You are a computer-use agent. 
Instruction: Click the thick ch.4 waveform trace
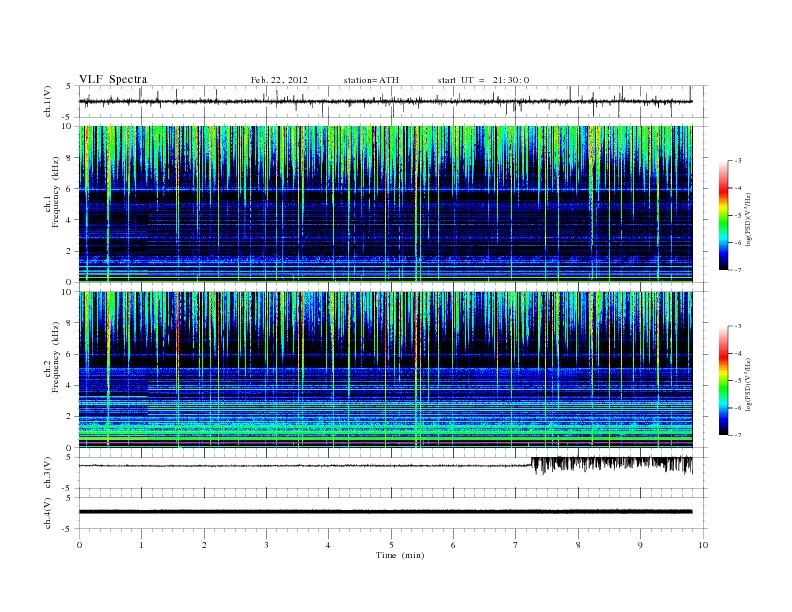[385, 512]
